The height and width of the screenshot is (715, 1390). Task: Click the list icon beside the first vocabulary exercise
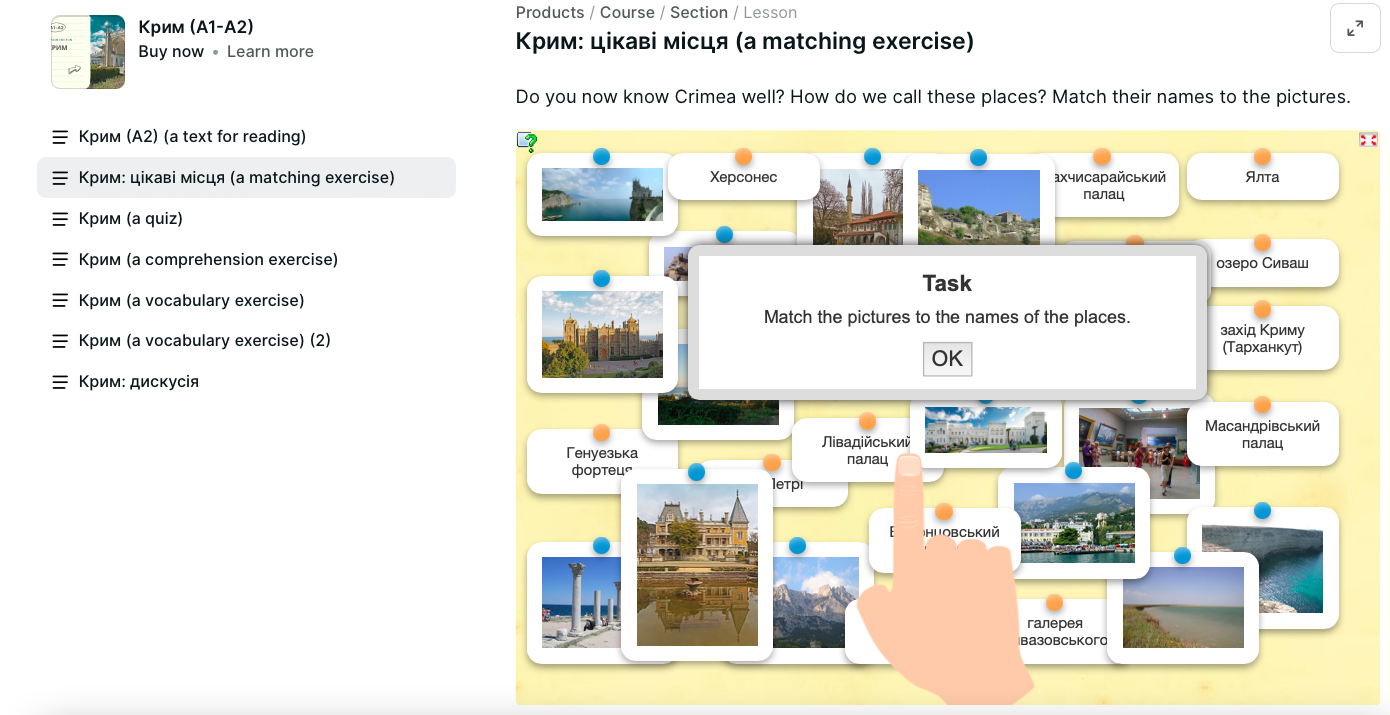coord(60,300)
